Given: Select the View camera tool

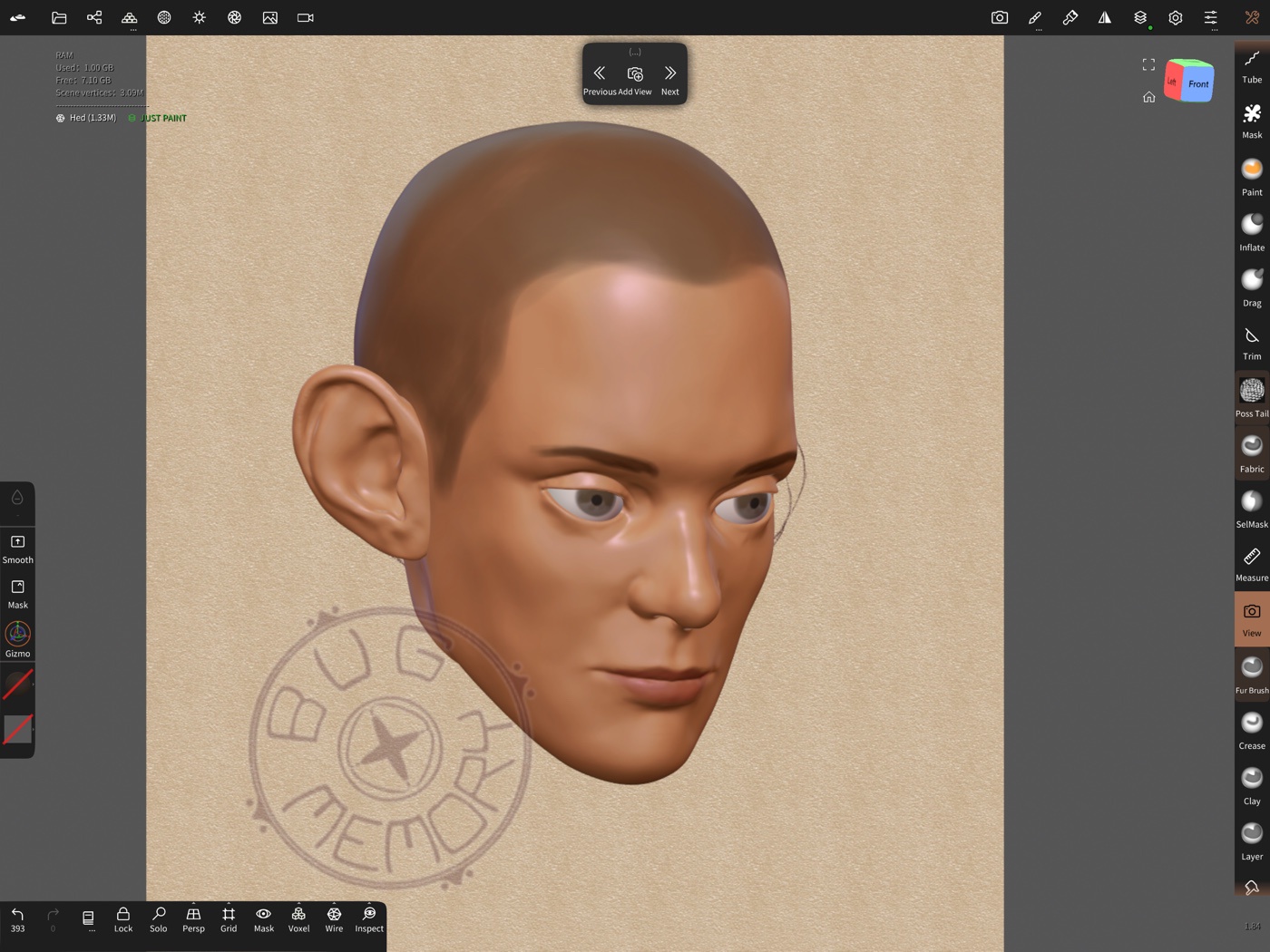Looking at the screenshot, I should (1252, 619).
